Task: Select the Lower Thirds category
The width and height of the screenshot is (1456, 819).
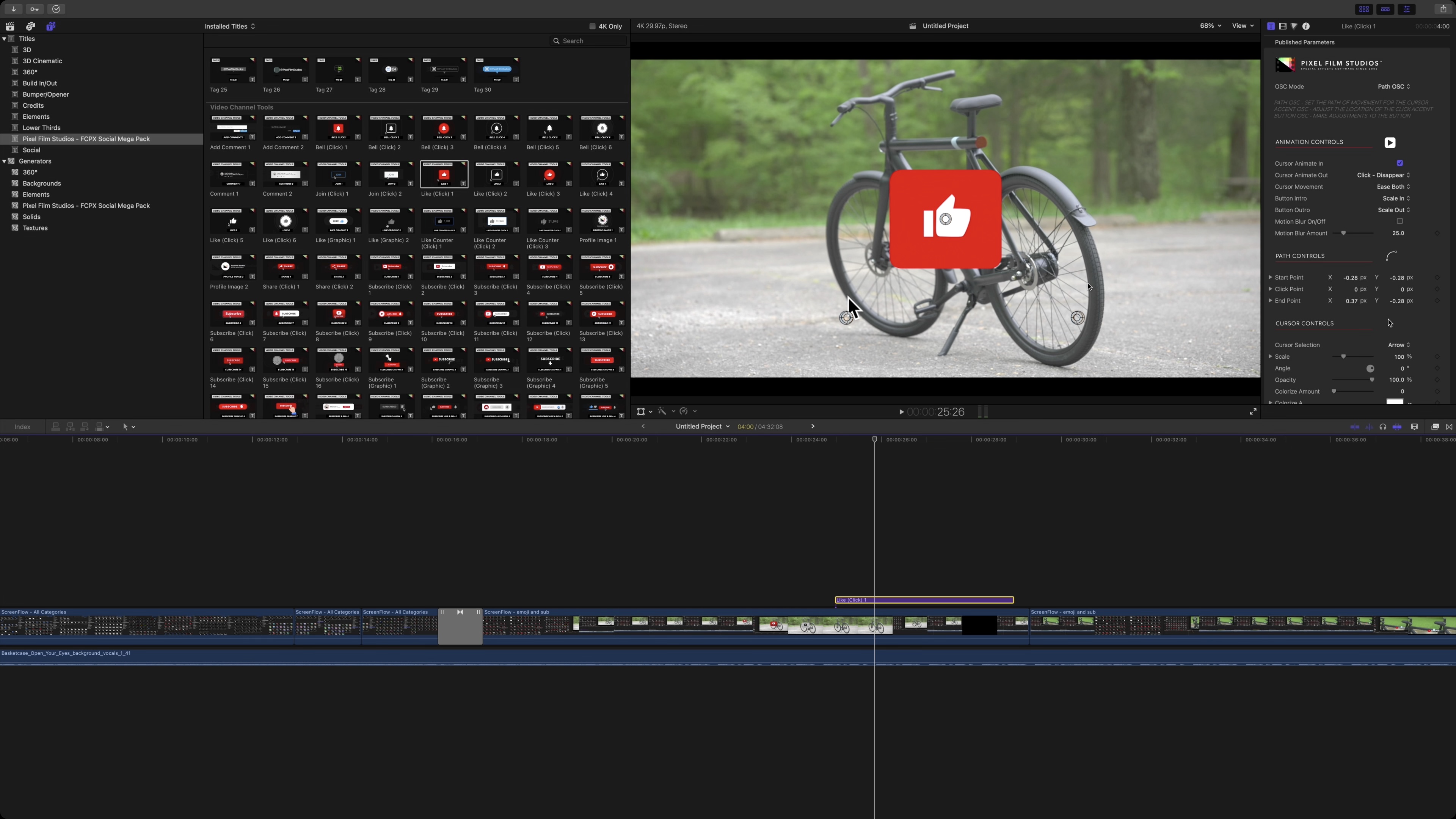Action: click(41, 128)
